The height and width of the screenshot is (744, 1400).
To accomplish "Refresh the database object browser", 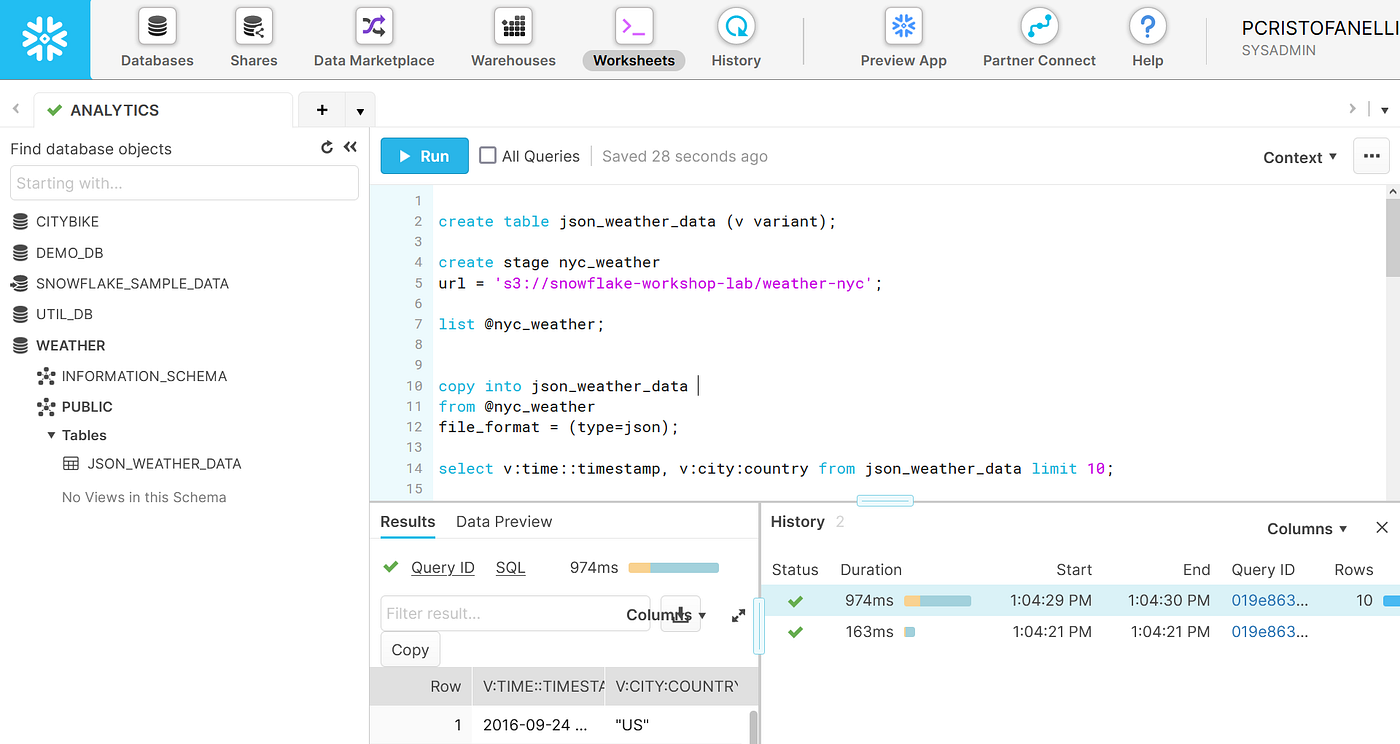I will 326,147.
